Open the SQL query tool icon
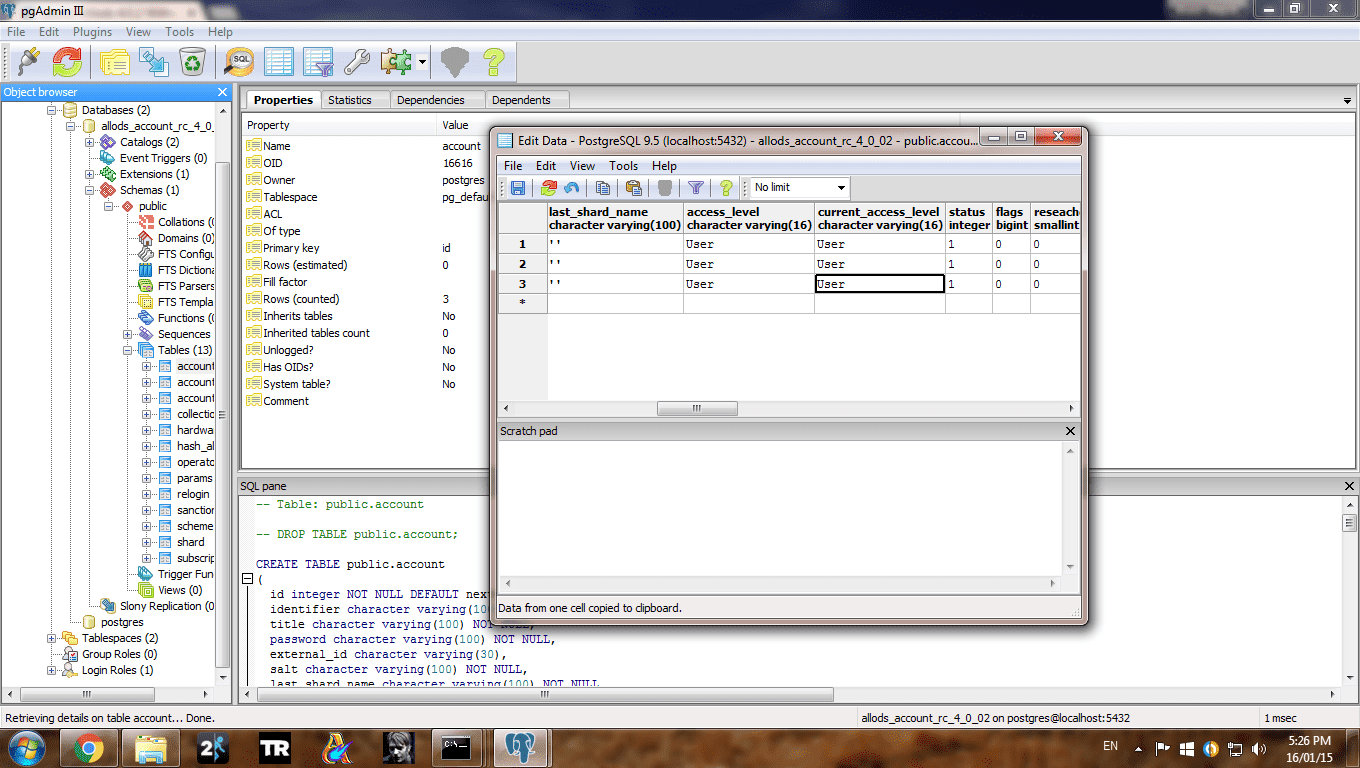The height and width of the screenshot is (768, 1360). coord(239,62)
